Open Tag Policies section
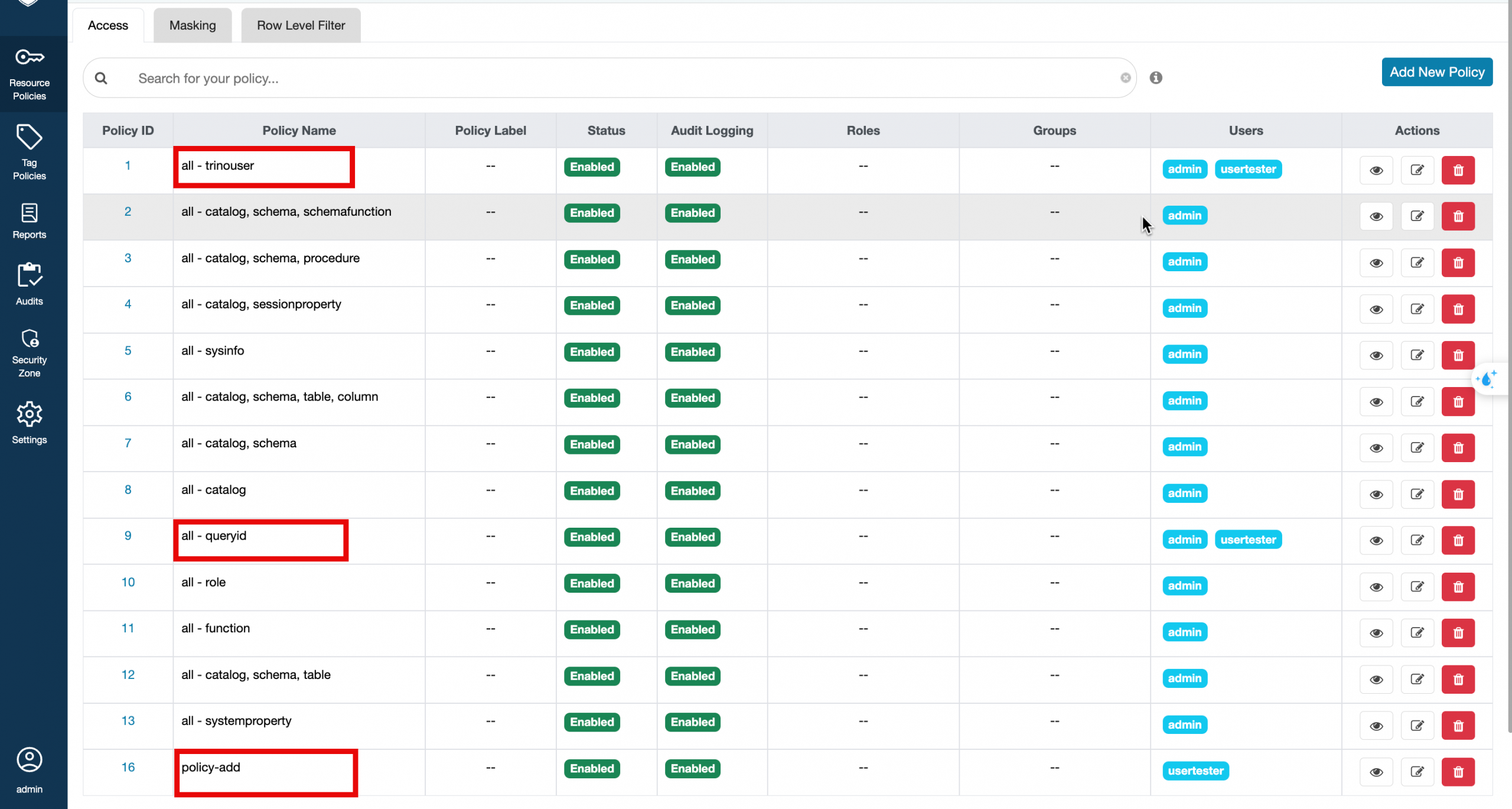1512x809 pixels. pyautogui.click(x=30, y=152)
